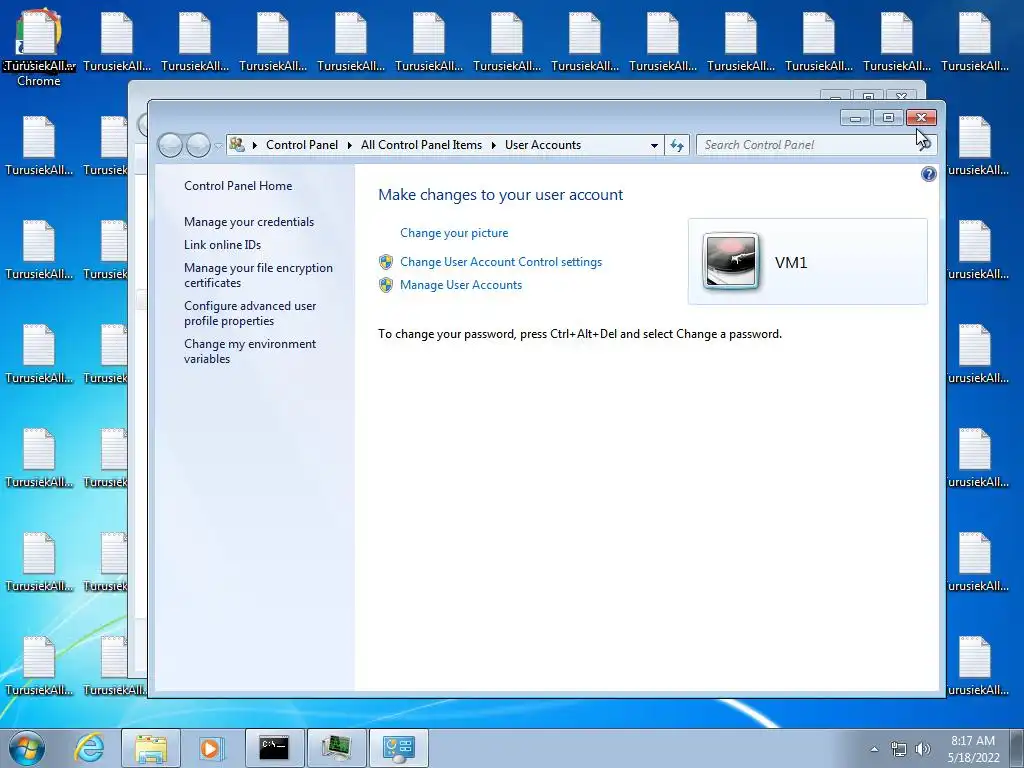Viewport: 1024px width, 768px height.
Task: Open the clock showing 8:17 AM
Action: tap(973, 749)
